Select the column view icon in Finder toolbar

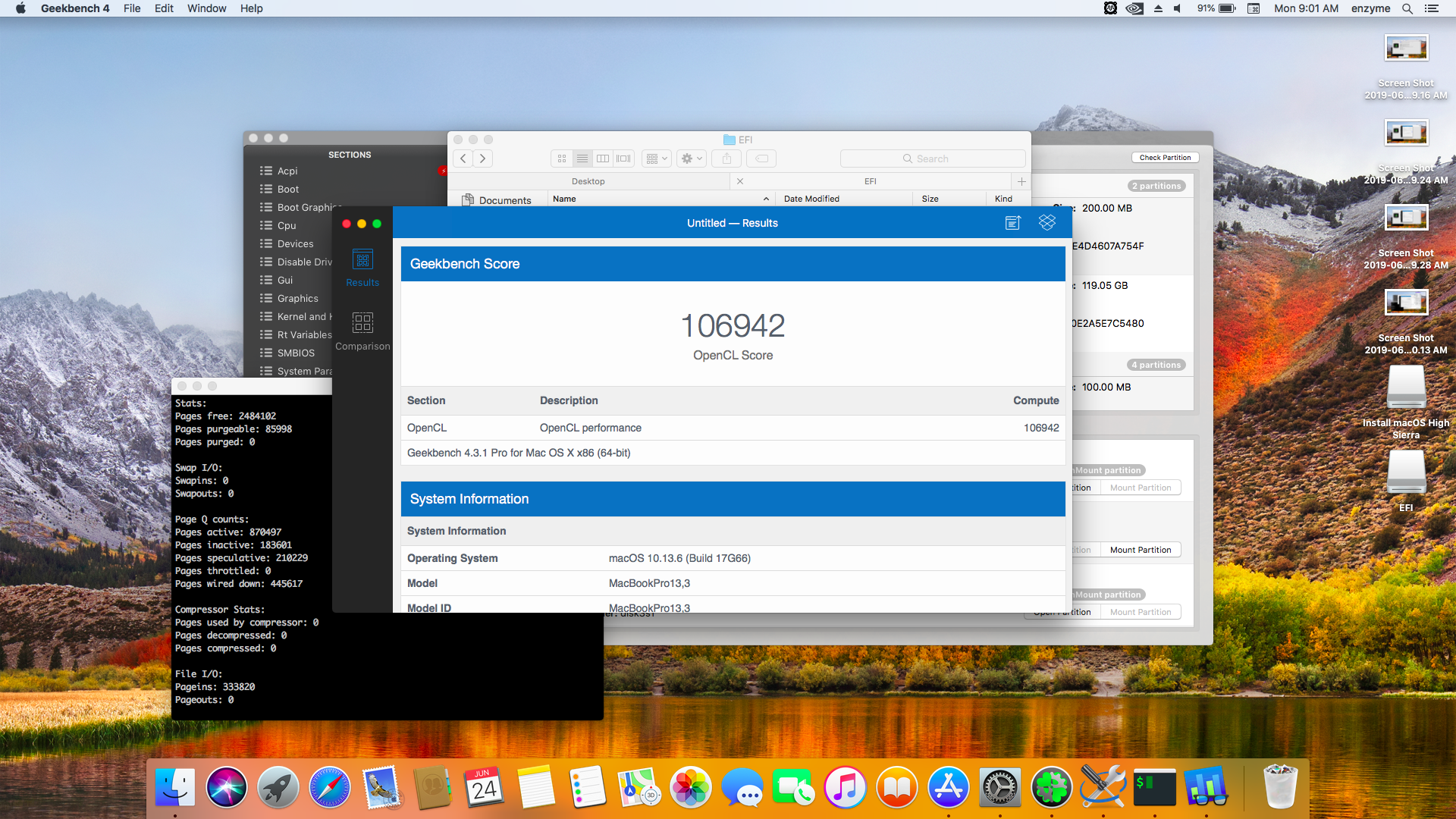pyautogui.click(x=602, y=157)
